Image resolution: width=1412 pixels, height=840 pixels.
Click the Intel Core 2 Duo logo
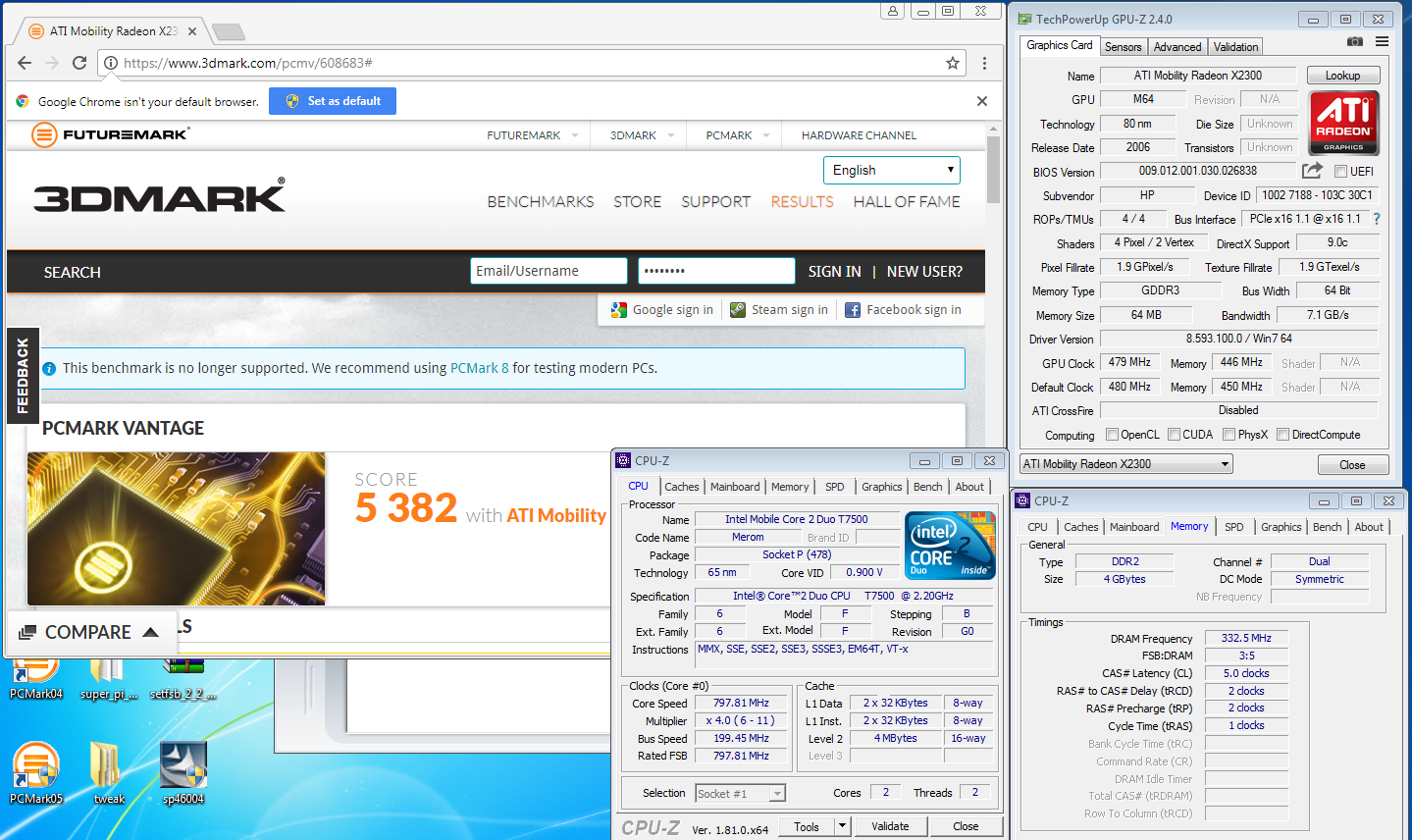949,545
